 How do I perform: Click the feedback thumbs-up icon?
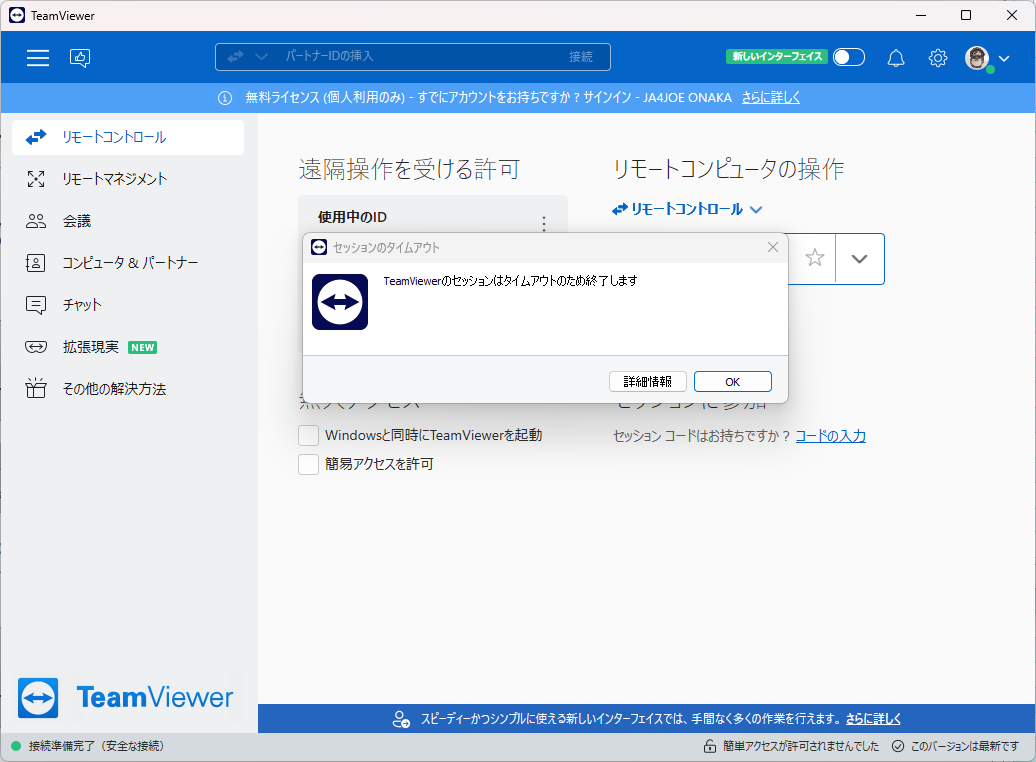pos(80,57)
